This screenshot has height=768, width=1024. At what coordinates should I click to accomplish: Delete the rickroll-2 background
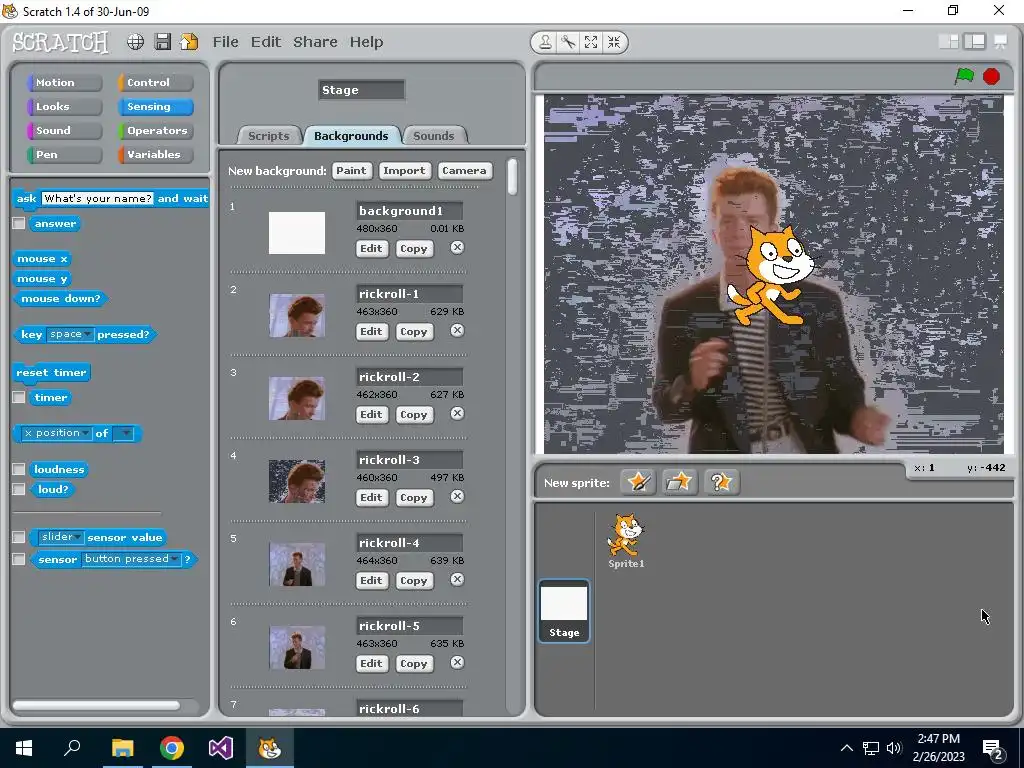[x=457, y=413]
